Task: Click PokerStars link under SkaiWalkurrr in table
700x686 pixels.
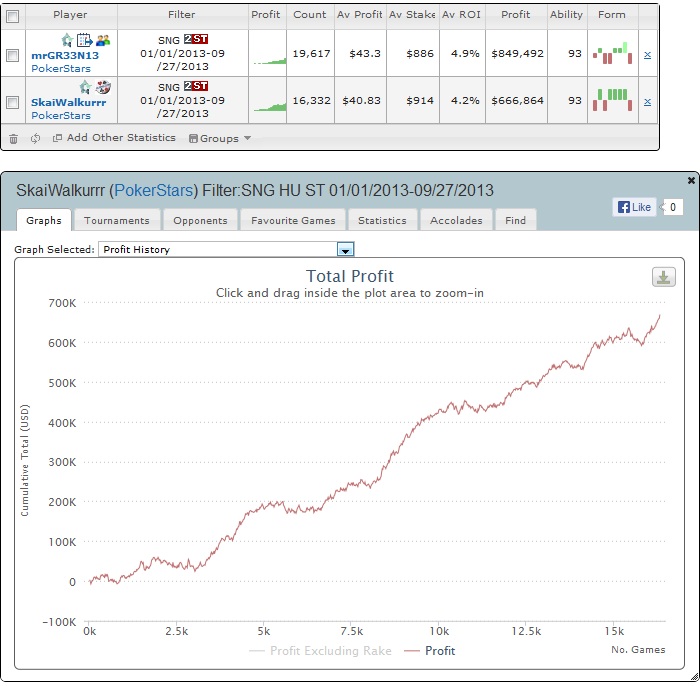Action: click(x=61, y=116)
